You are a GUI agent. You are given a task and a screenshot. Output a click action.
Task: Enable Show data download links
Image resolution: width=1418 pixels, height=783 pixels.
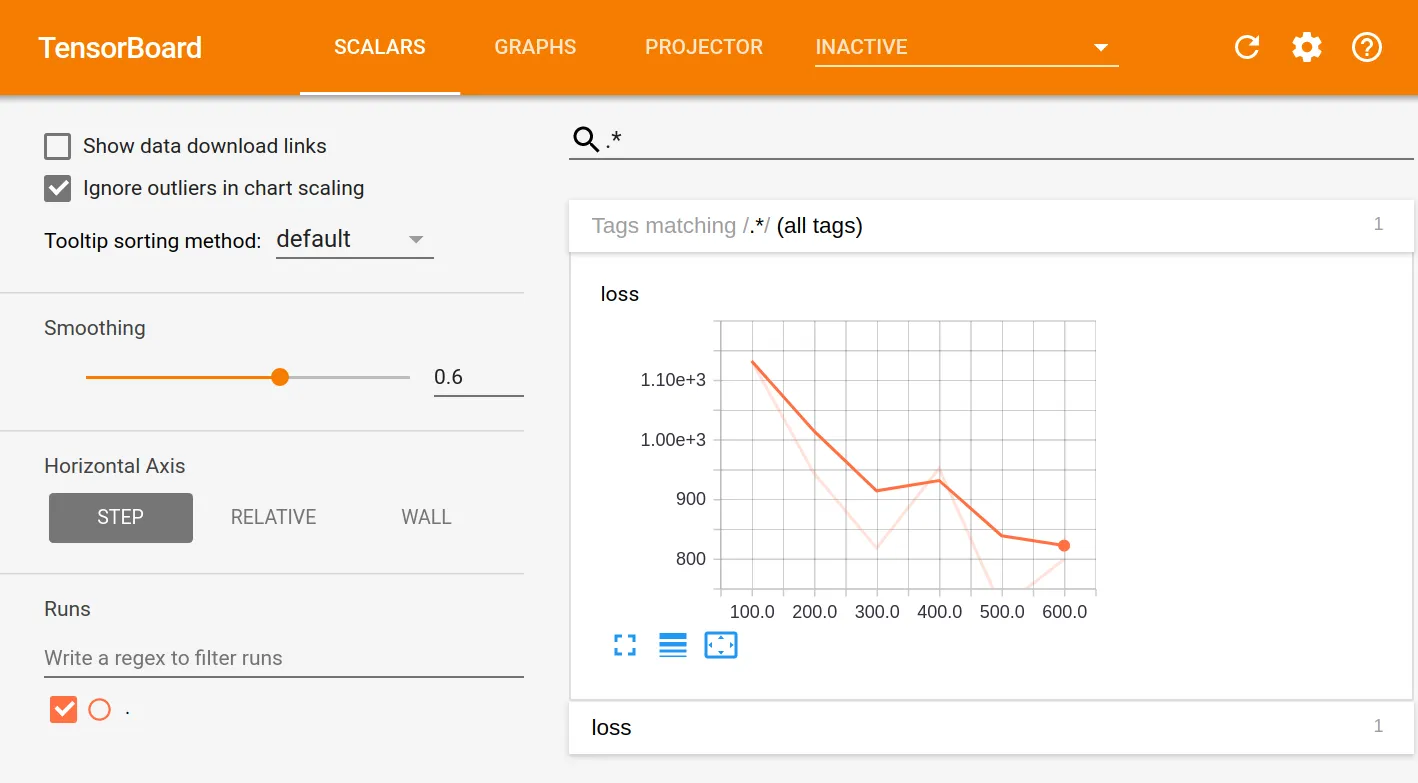(58, 147)
